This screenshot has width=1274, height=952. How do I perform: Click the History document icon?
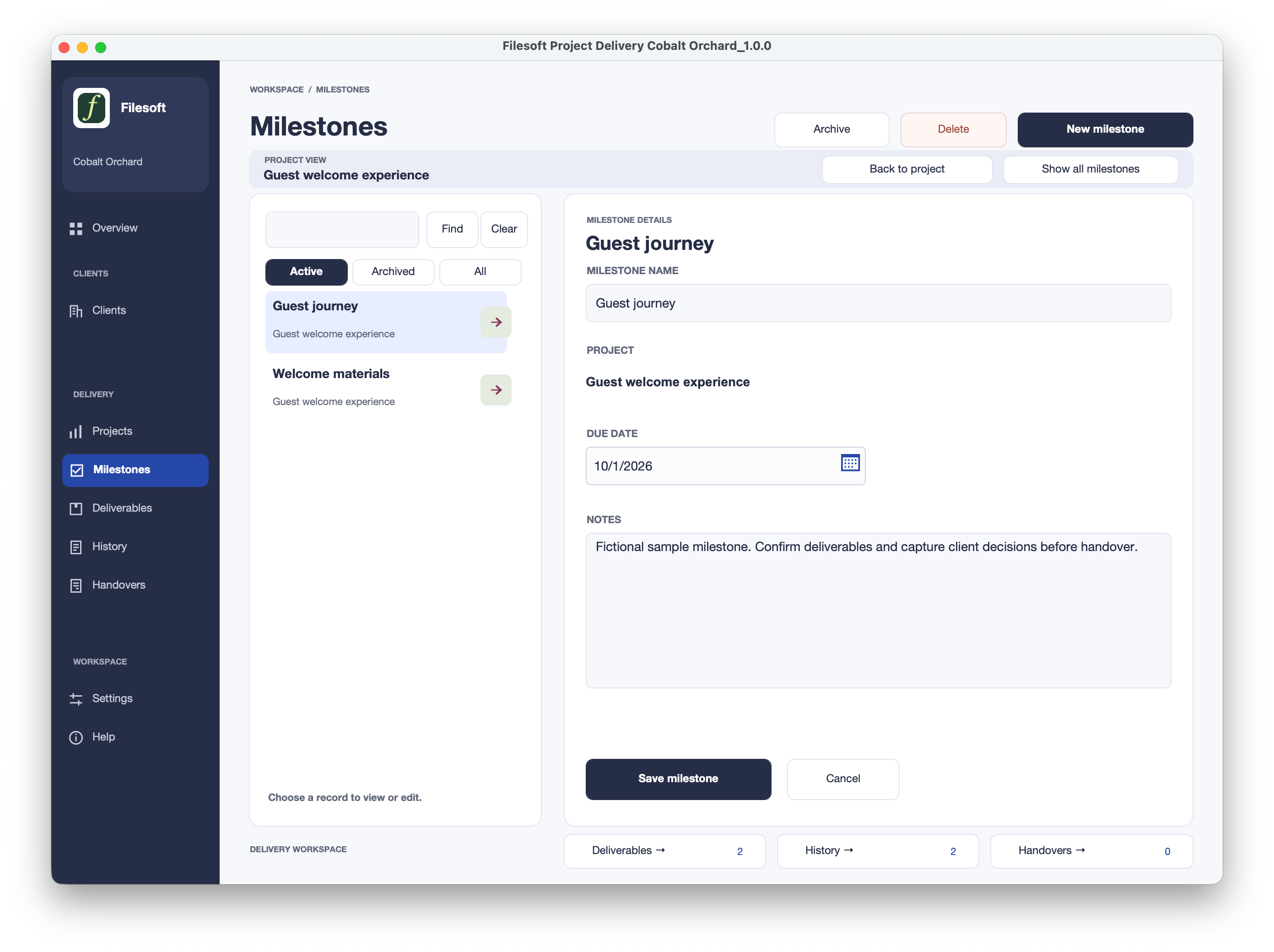[76, 547]
